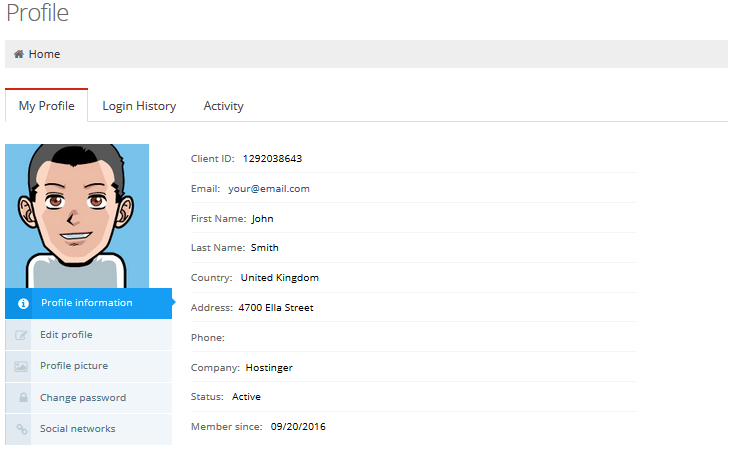Click the Client ID value 1292038643

pos(272,159)
